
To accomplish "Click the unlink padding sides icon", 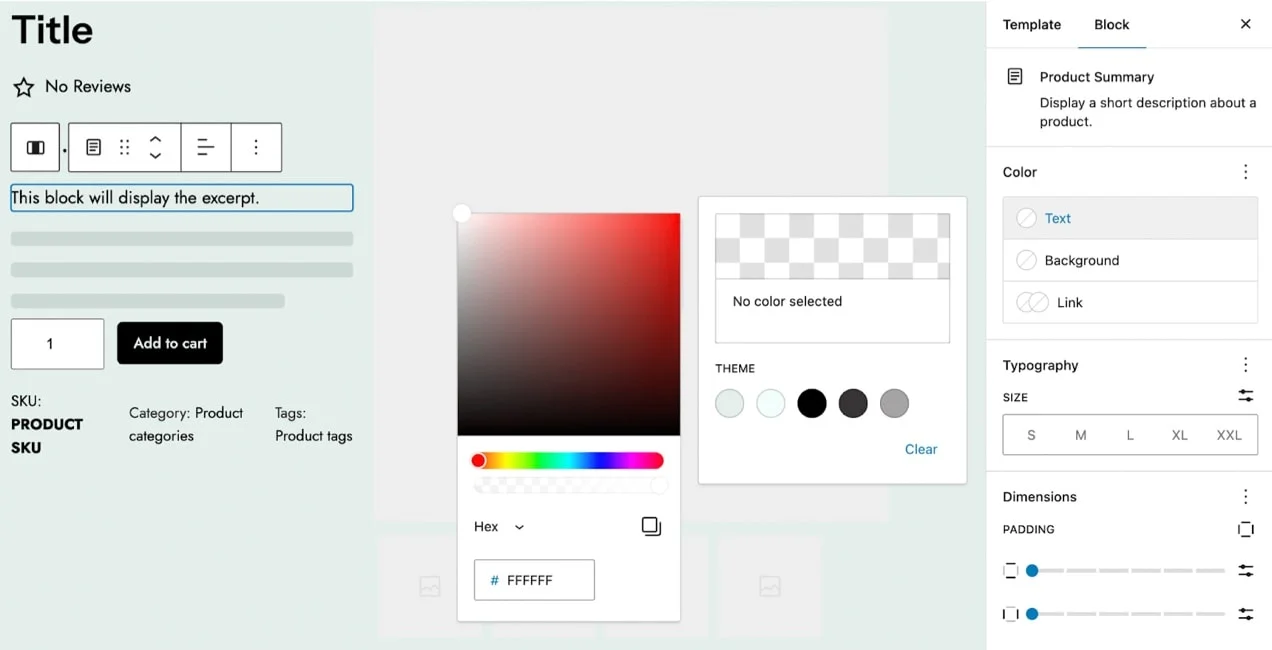I will 1245,529.
